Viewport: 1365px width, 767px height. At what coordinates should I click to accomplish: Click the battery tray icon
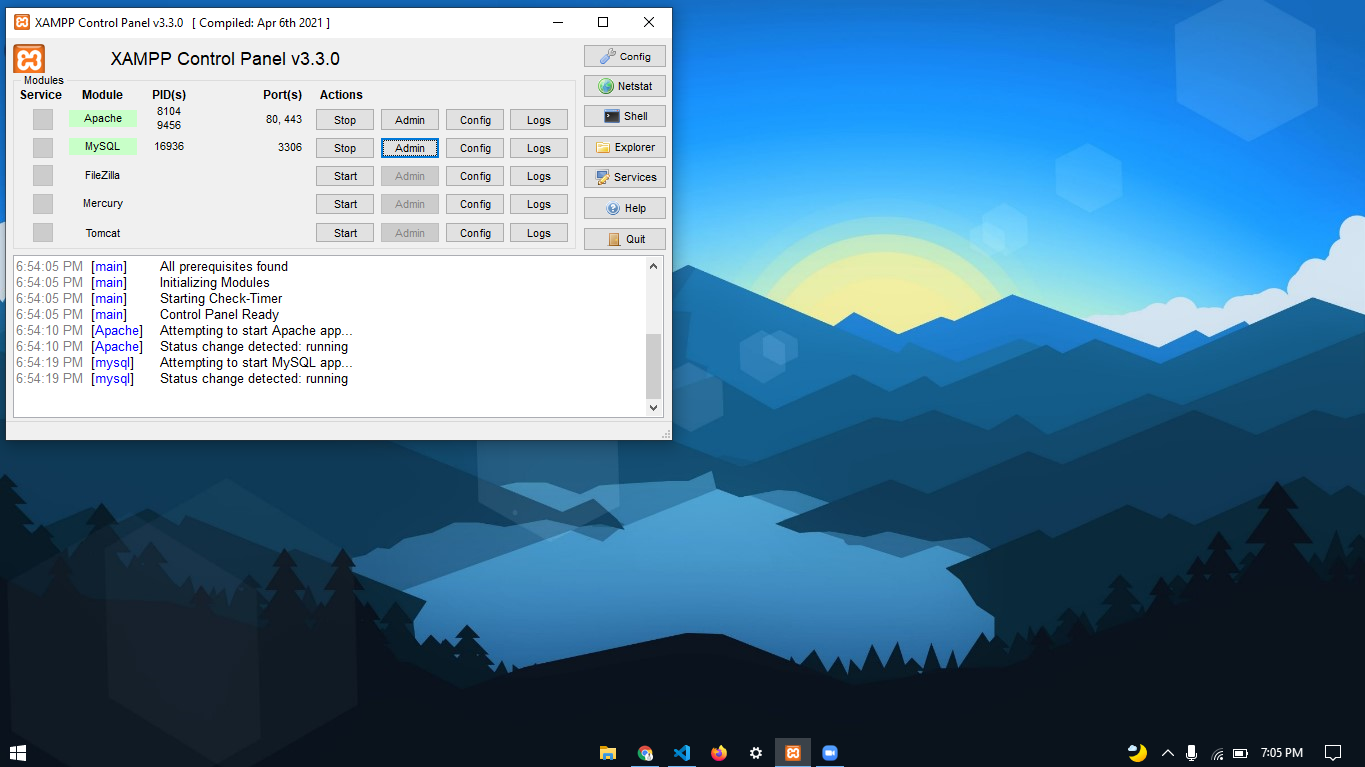coord(1240,753)
